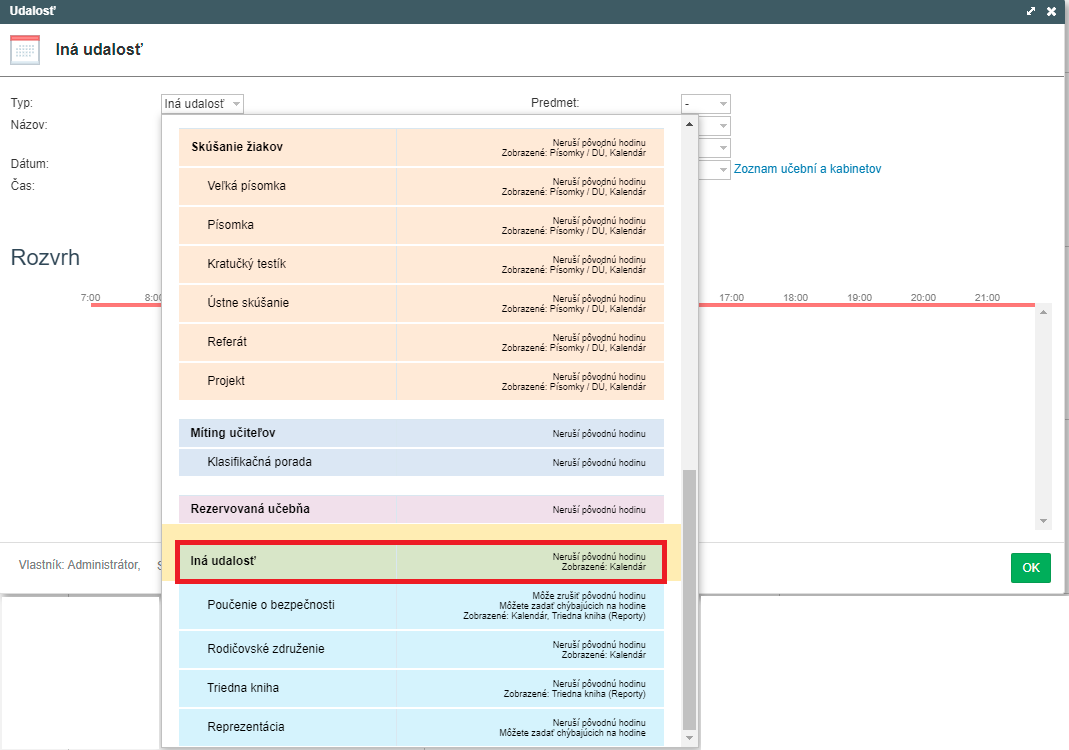The height and width of the screenshot is (750, 1069).
Task: Select Kratučký testík option
Action: point(421,264)
